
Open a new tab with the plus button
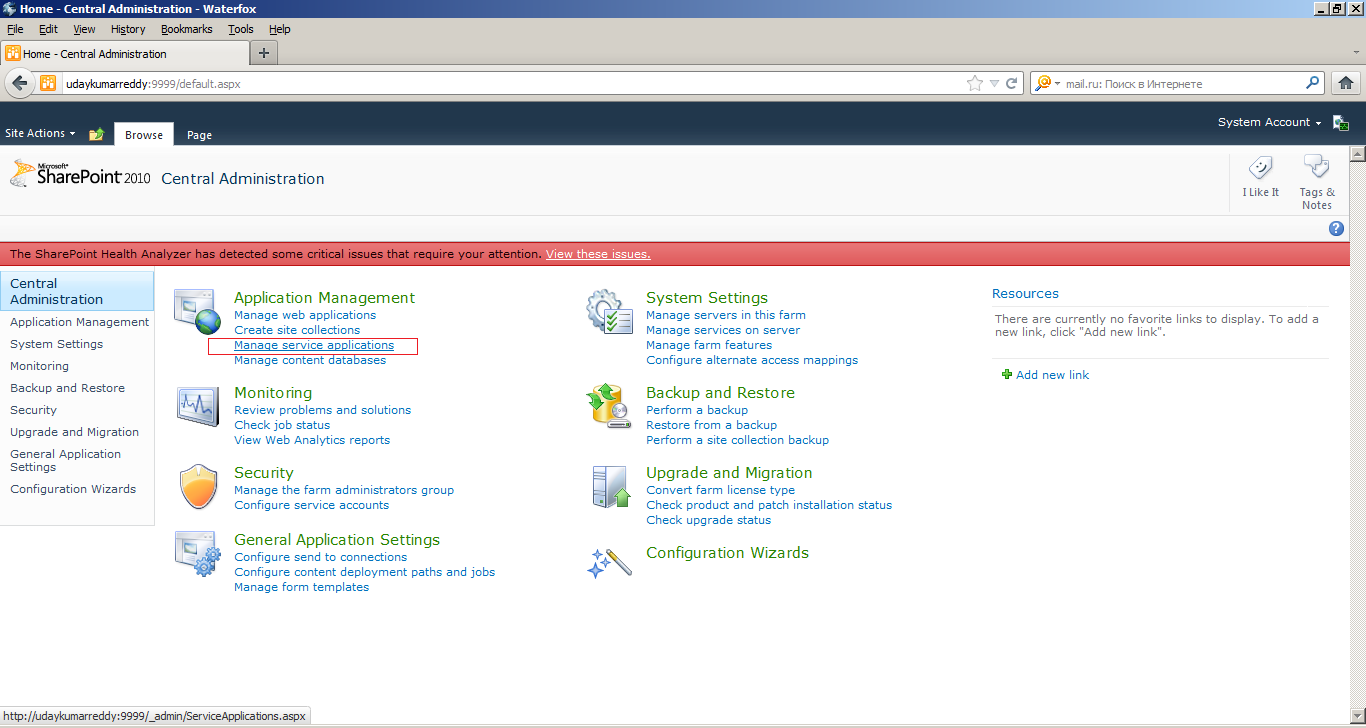(264, 53)
